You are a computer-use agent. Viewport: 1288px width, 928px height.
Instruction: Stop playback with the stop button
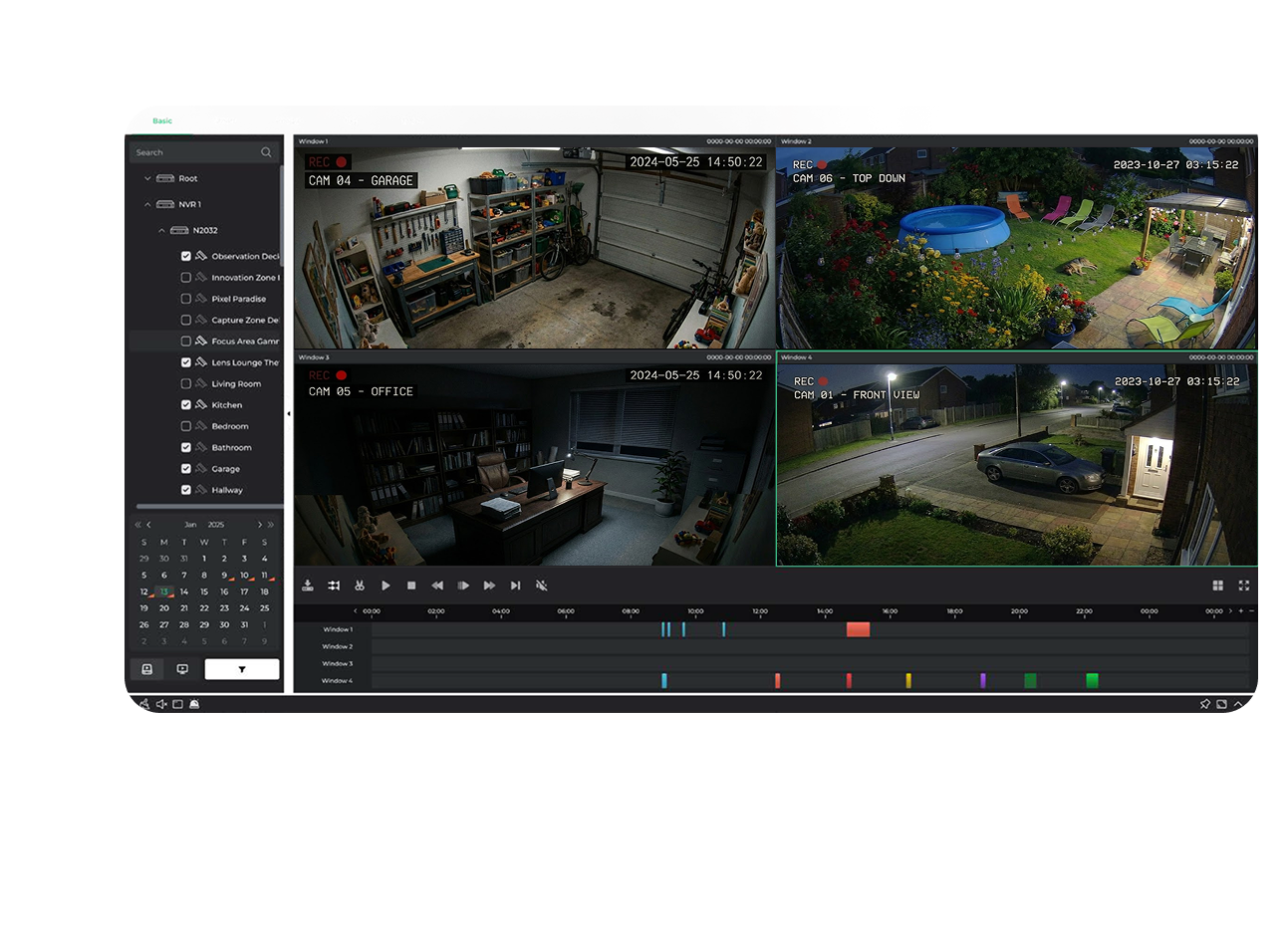(x=411, y=585)
